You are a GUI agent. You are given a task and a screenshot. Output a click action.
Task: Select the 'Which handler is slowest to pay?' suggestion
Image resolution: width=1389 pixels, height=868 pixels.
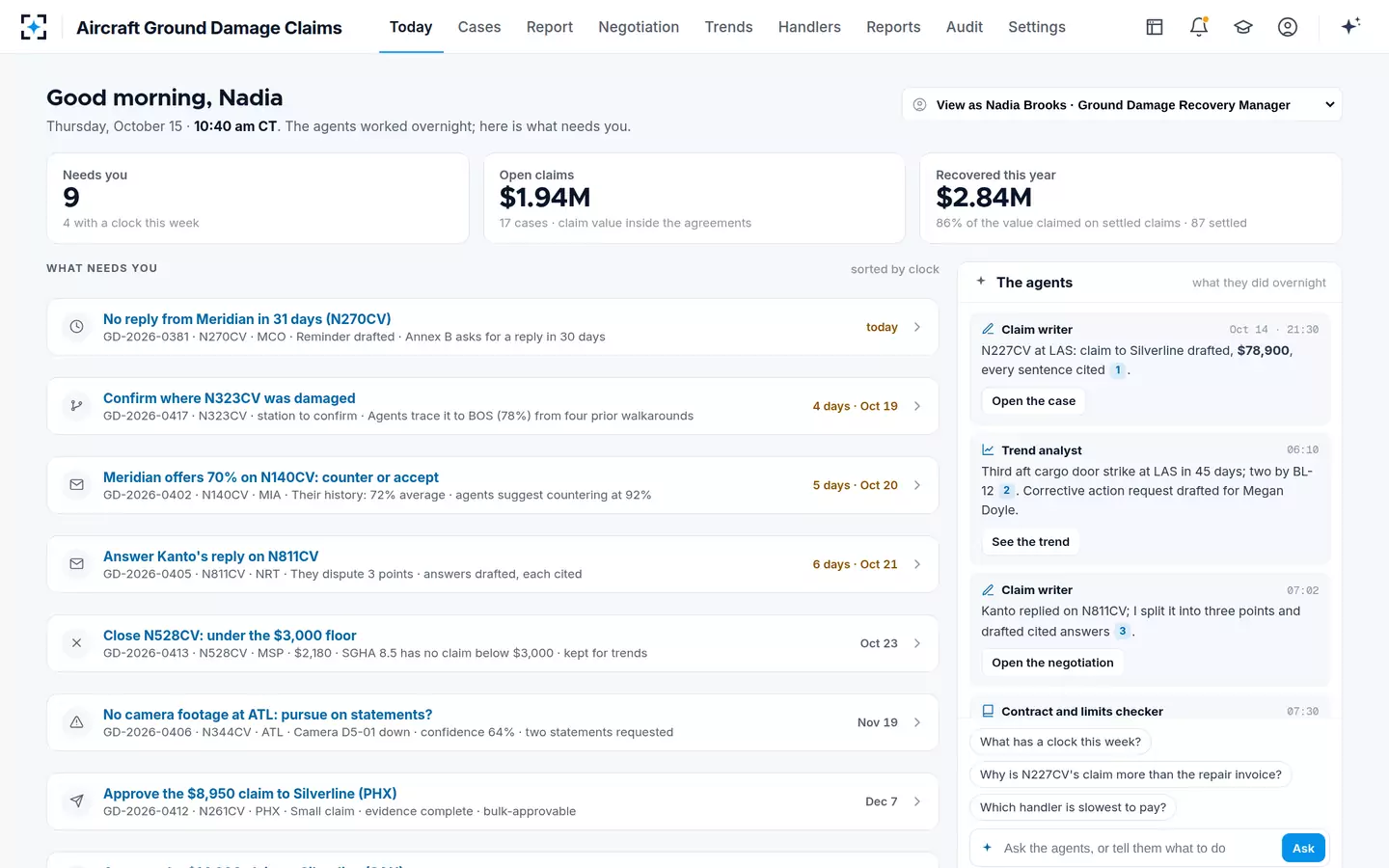click(x=1073, y=807)
